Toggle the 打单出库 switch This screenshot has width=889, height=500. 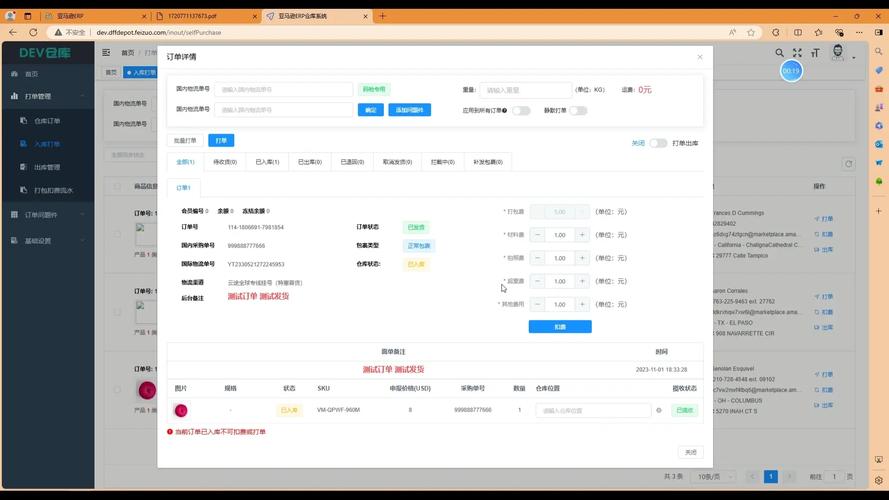(x=658, y=143)
